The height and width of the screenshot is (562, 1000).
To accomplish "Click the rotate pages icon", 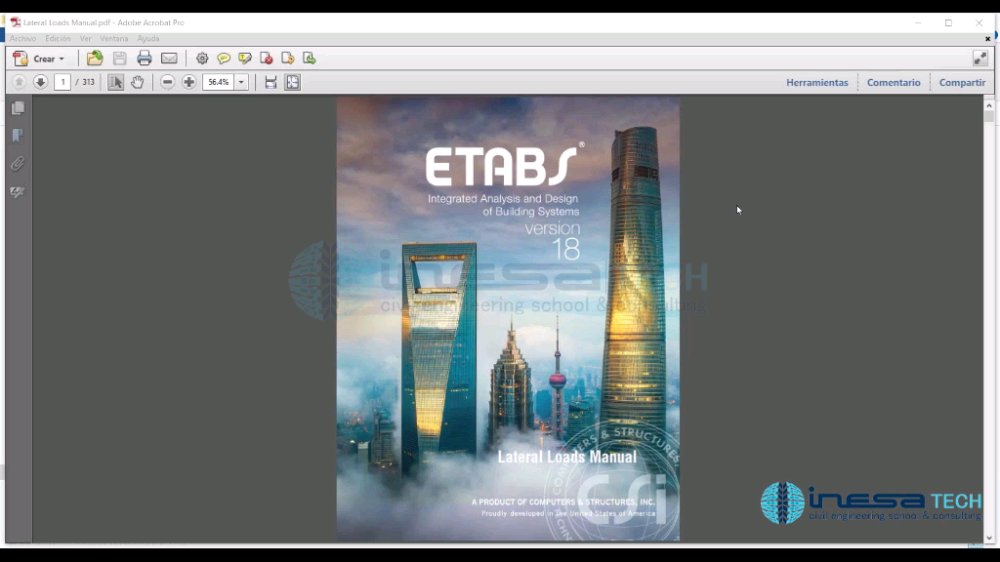I will coord(309,59).
